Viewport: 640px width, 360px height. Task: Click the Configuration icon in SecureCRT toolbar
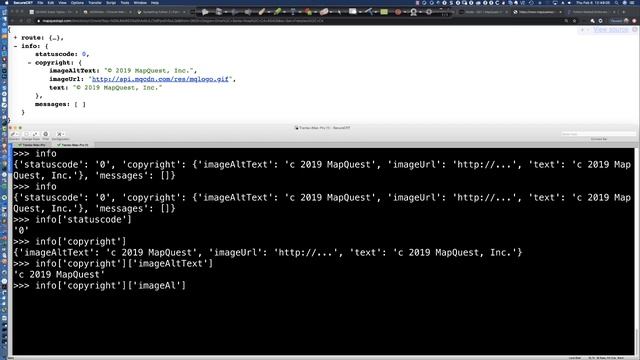60,134
